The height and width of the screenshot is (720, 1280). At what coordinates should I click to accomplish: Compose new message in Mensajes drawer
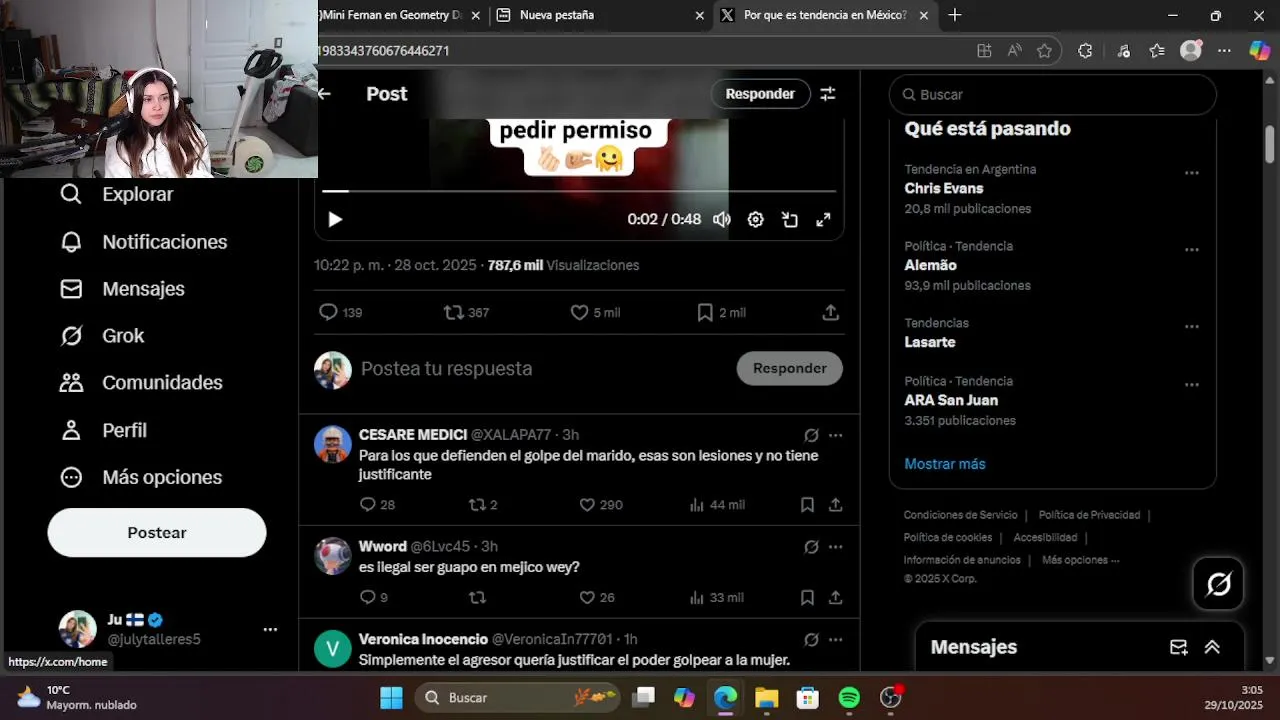pyautogui.click(x=1178, y=647)
